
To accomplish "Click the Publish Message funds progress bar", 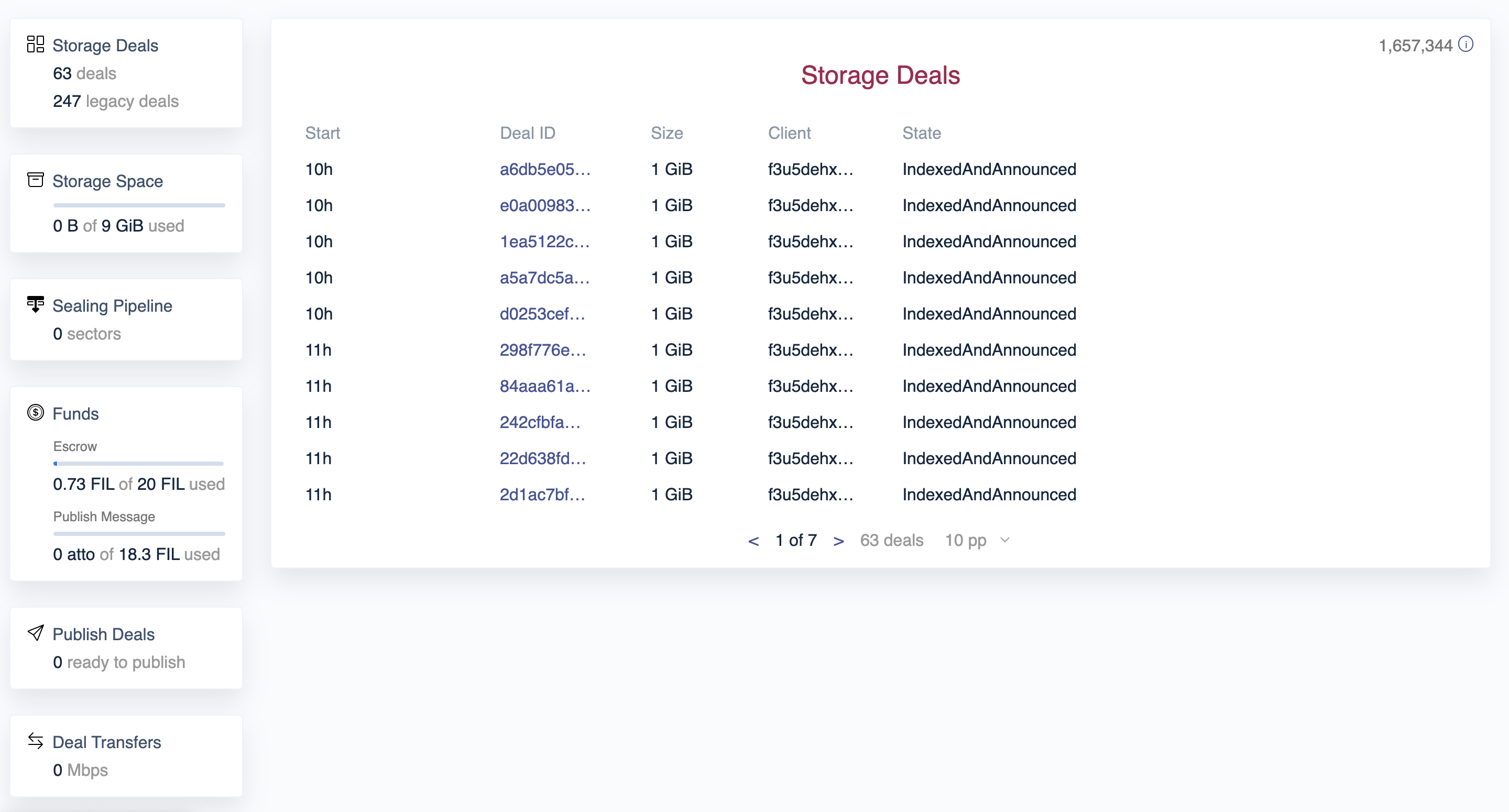I will pos(139,534).
